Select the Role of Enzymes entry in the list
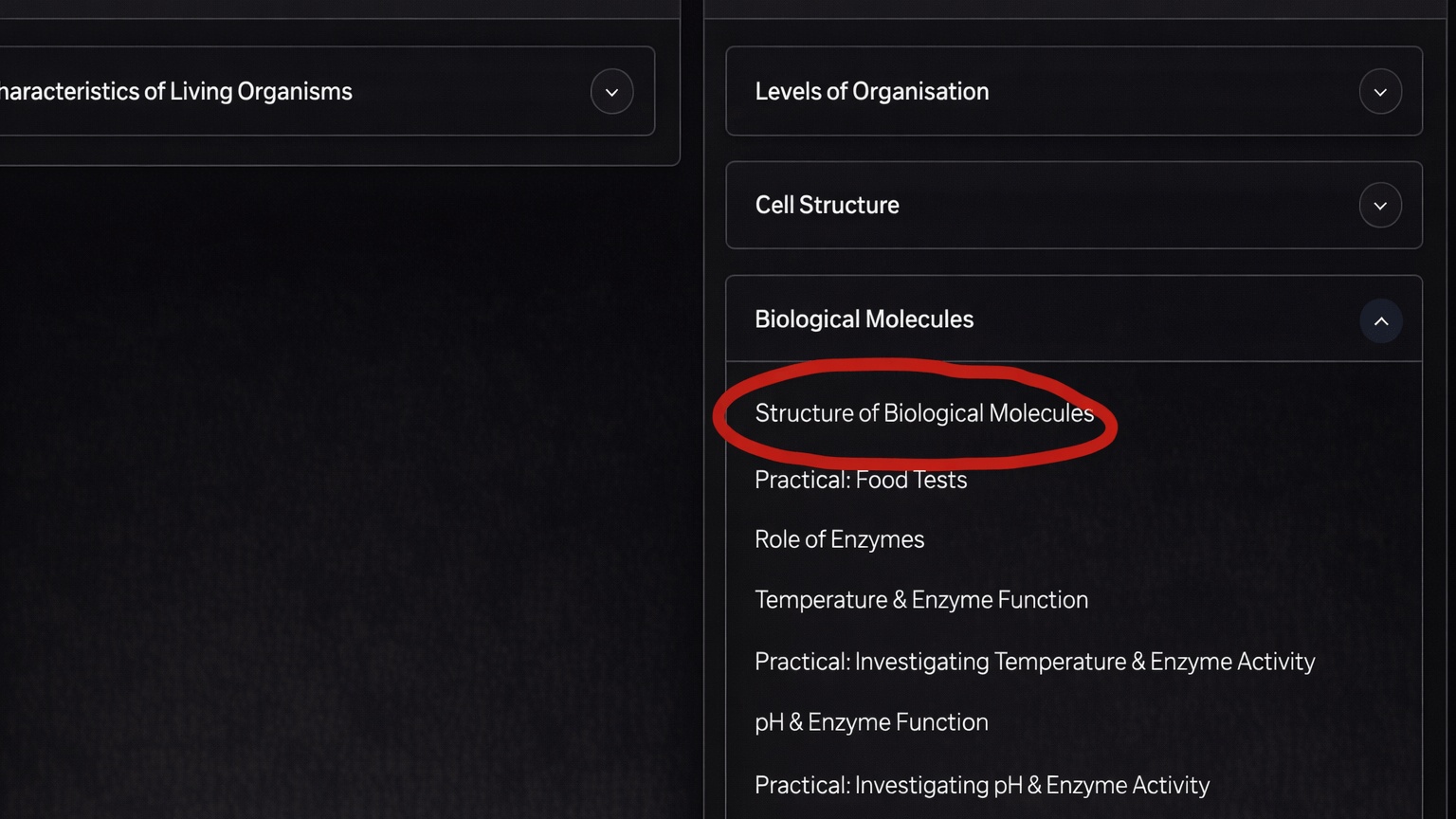Image resolution: width=1456 pixels, height=819 pixels. 839,538
